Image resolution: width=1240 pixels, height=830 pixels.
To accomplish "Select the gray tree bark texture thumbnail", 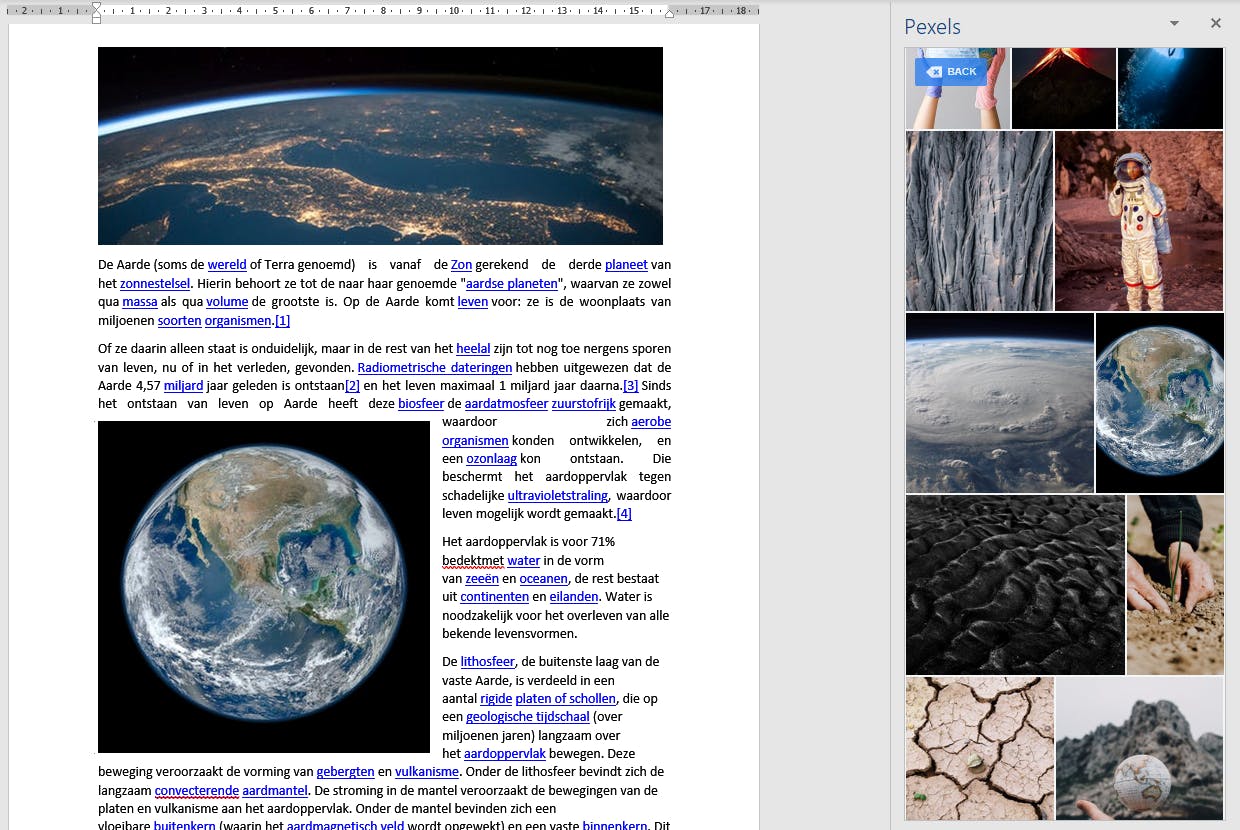I will pyautogui.click(x=979, y=221).
